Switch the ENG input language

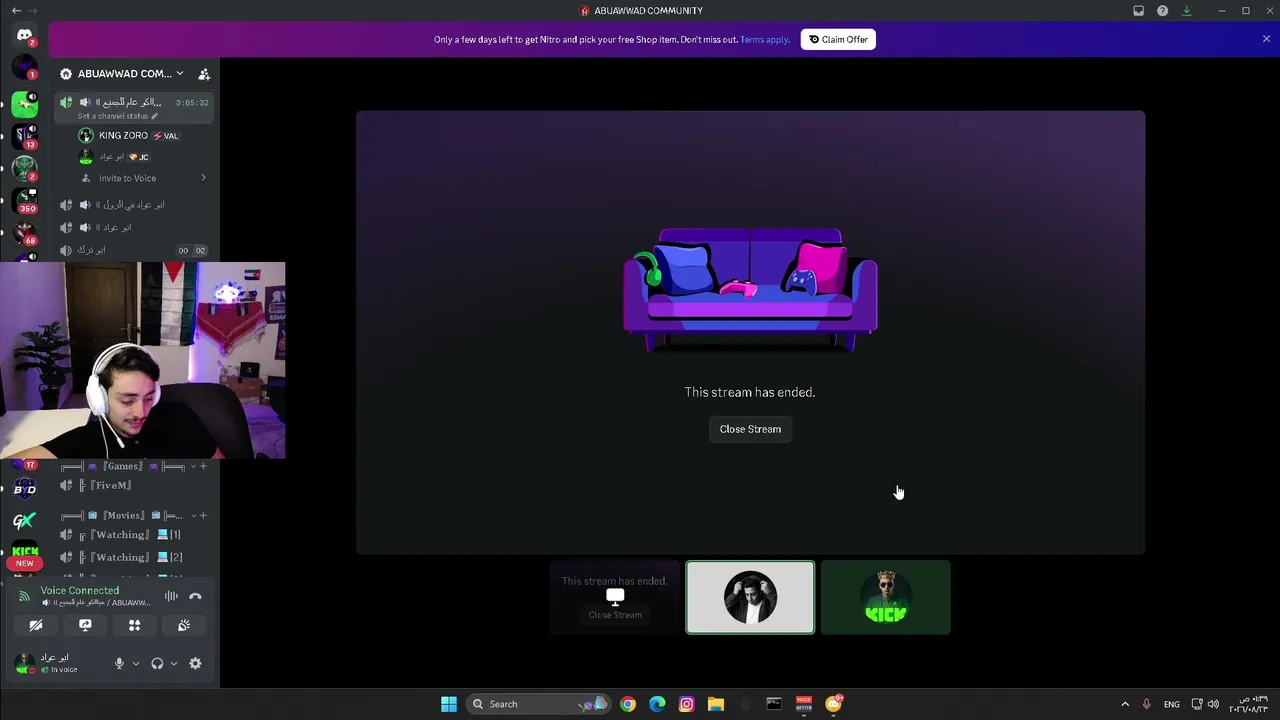1171,704
